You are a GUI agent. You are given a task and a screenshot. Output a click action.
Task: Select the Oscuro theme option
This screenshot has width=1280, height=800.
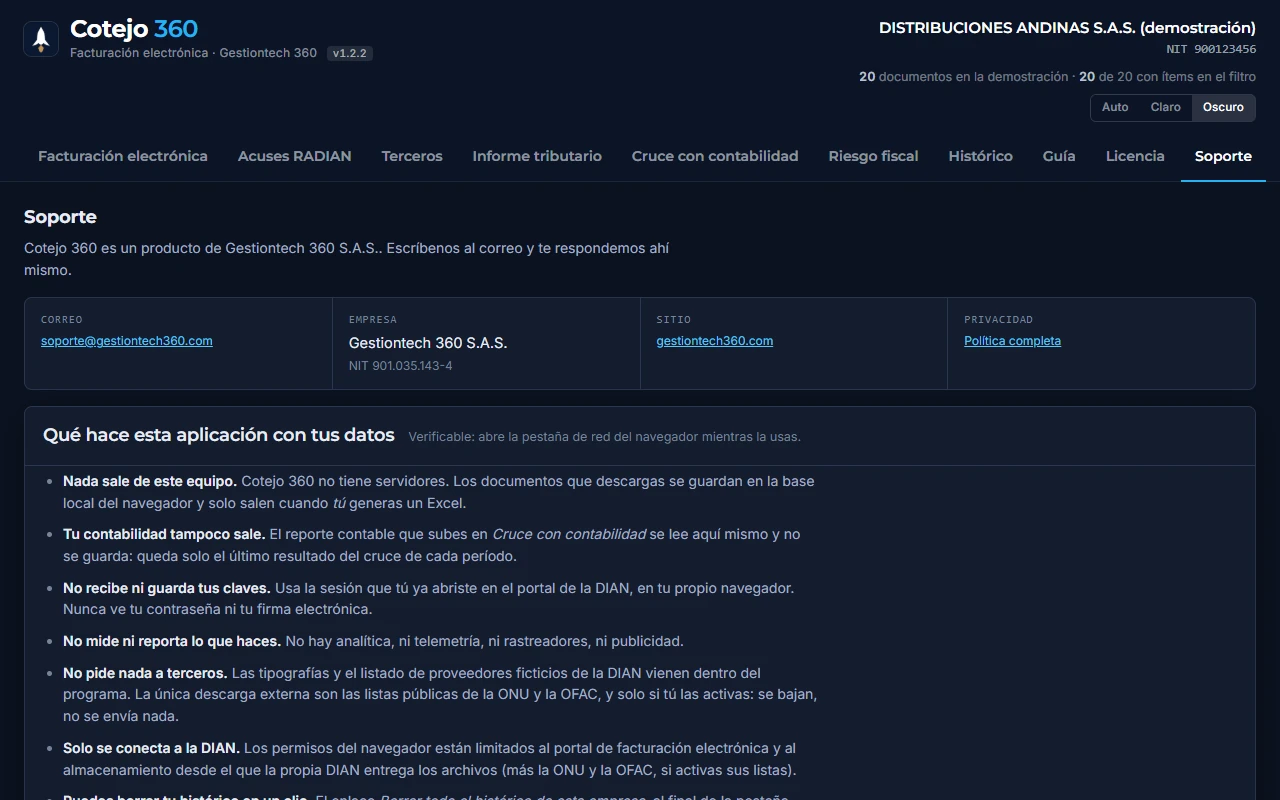1223,107
